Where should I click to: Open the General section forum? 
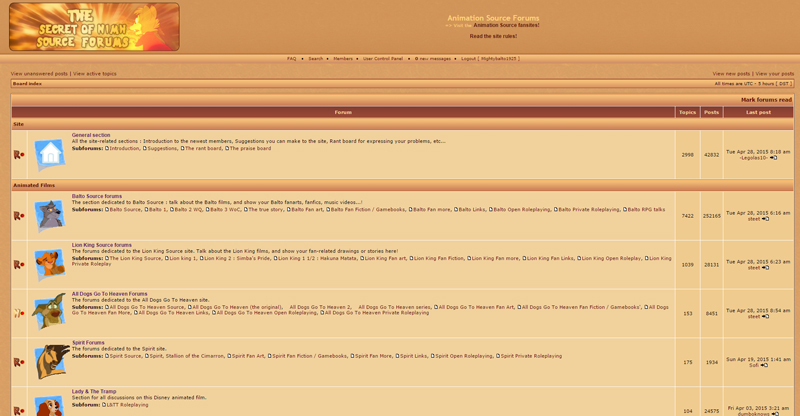(x=91, y=135)
